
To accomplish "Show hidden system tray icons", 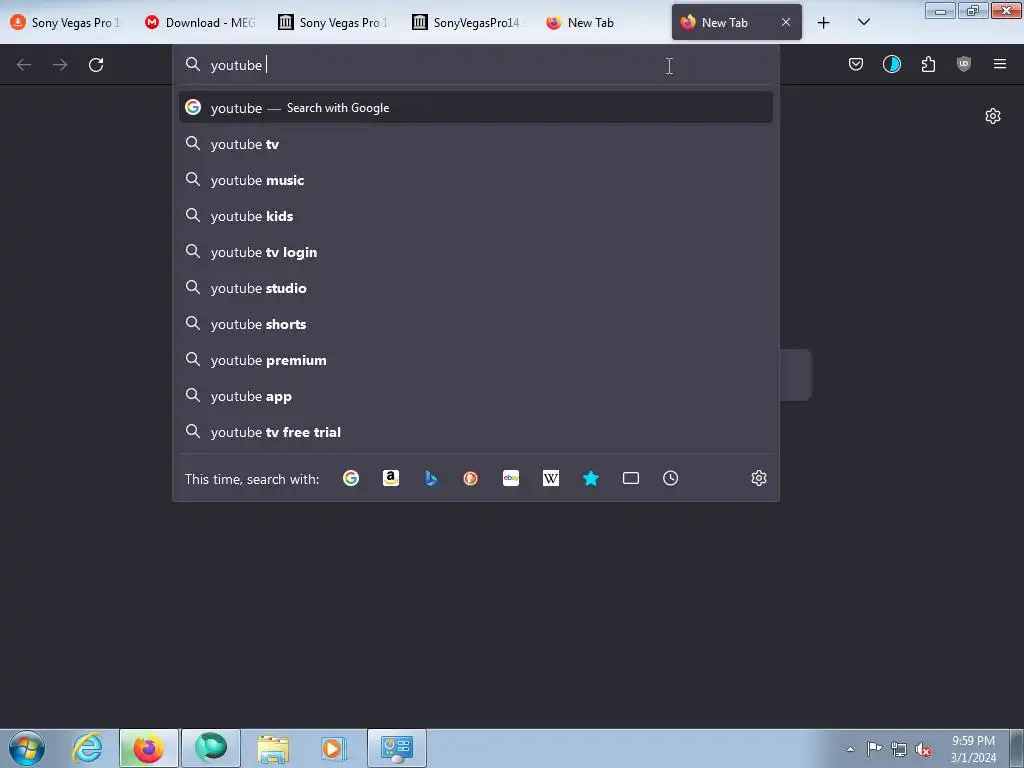I will 850,749.
